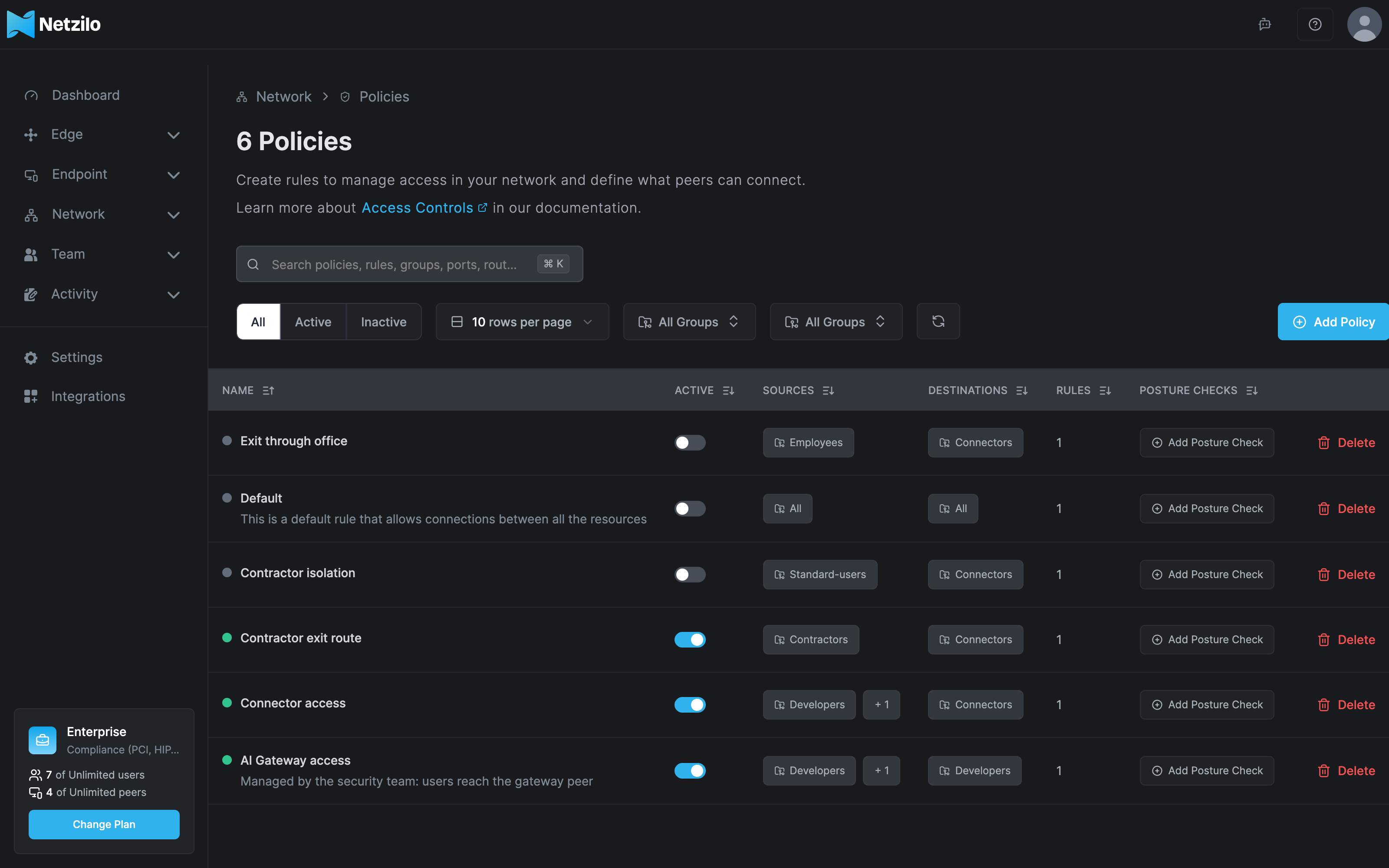The image size is (1389, 868).
Task: Click the Settings gear icon in sidebar
Action: coord(31,358)
